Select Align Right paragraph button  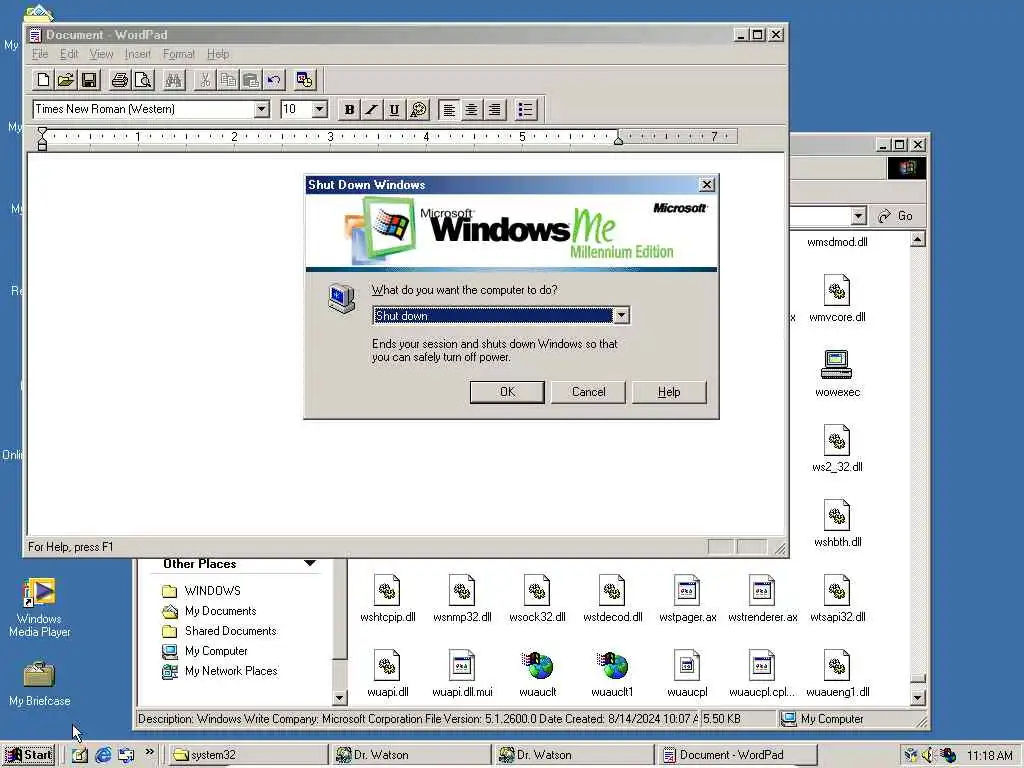point(494,110)
